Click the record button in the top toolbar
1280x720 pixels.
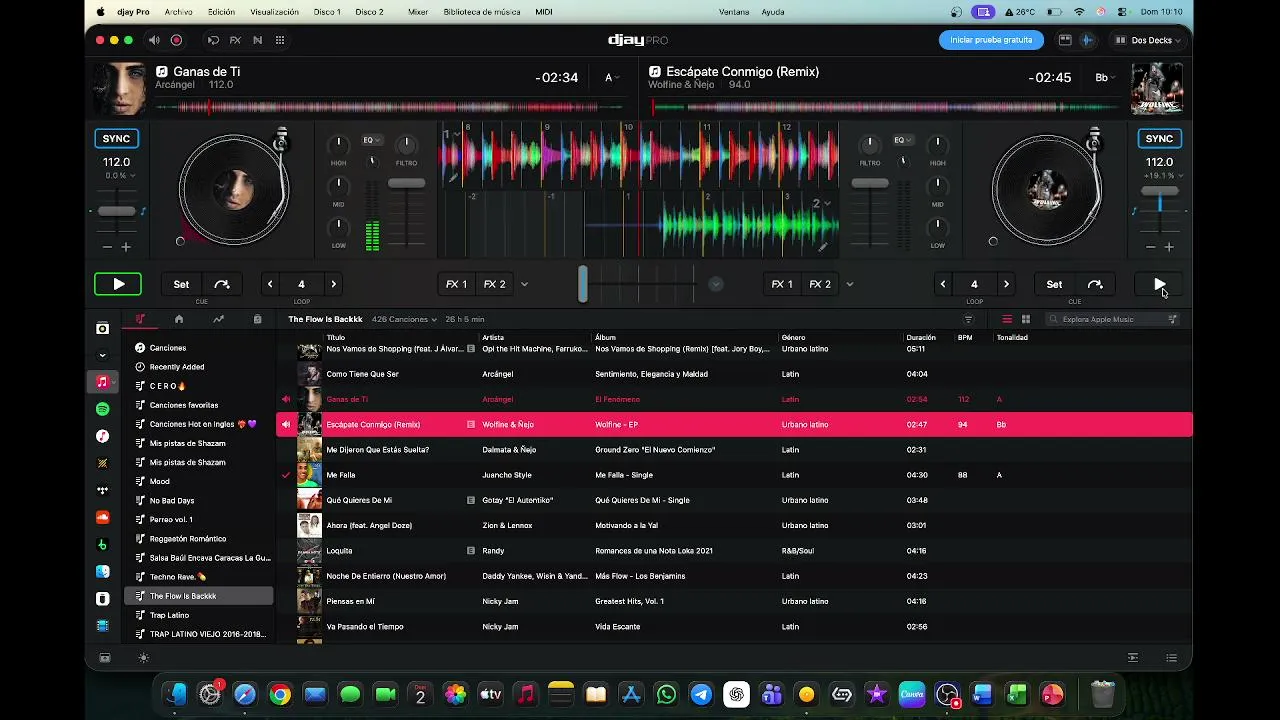[x=176, y=40]
